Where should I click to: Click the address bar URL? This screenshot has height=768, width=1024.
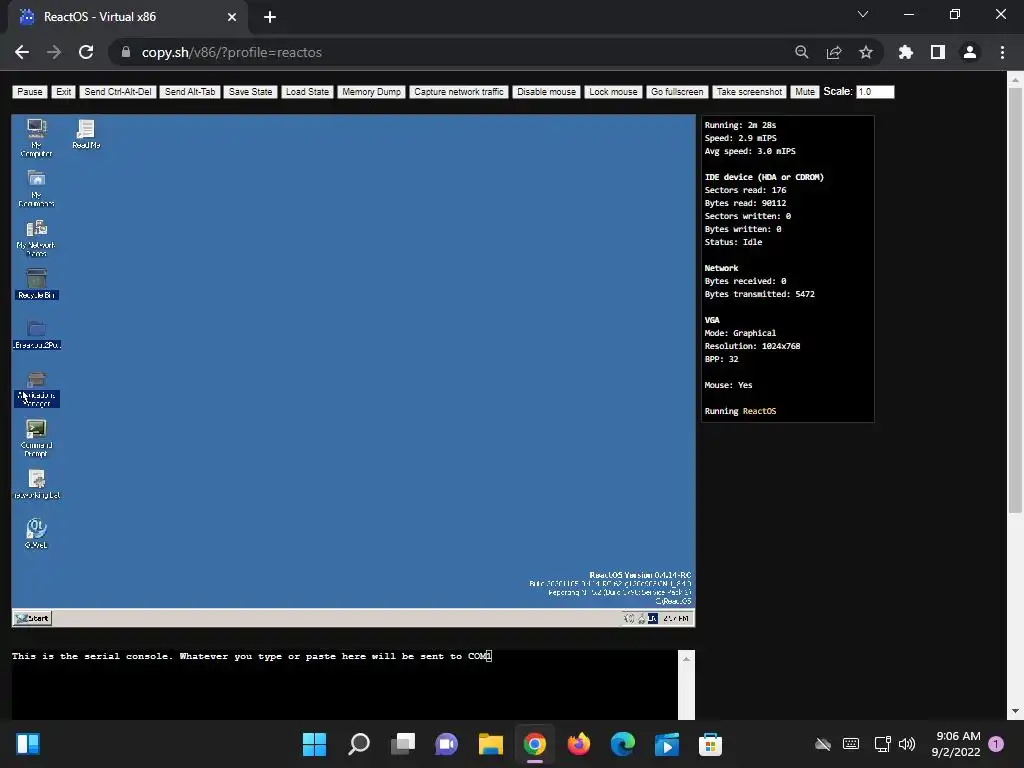coord(232,52)
